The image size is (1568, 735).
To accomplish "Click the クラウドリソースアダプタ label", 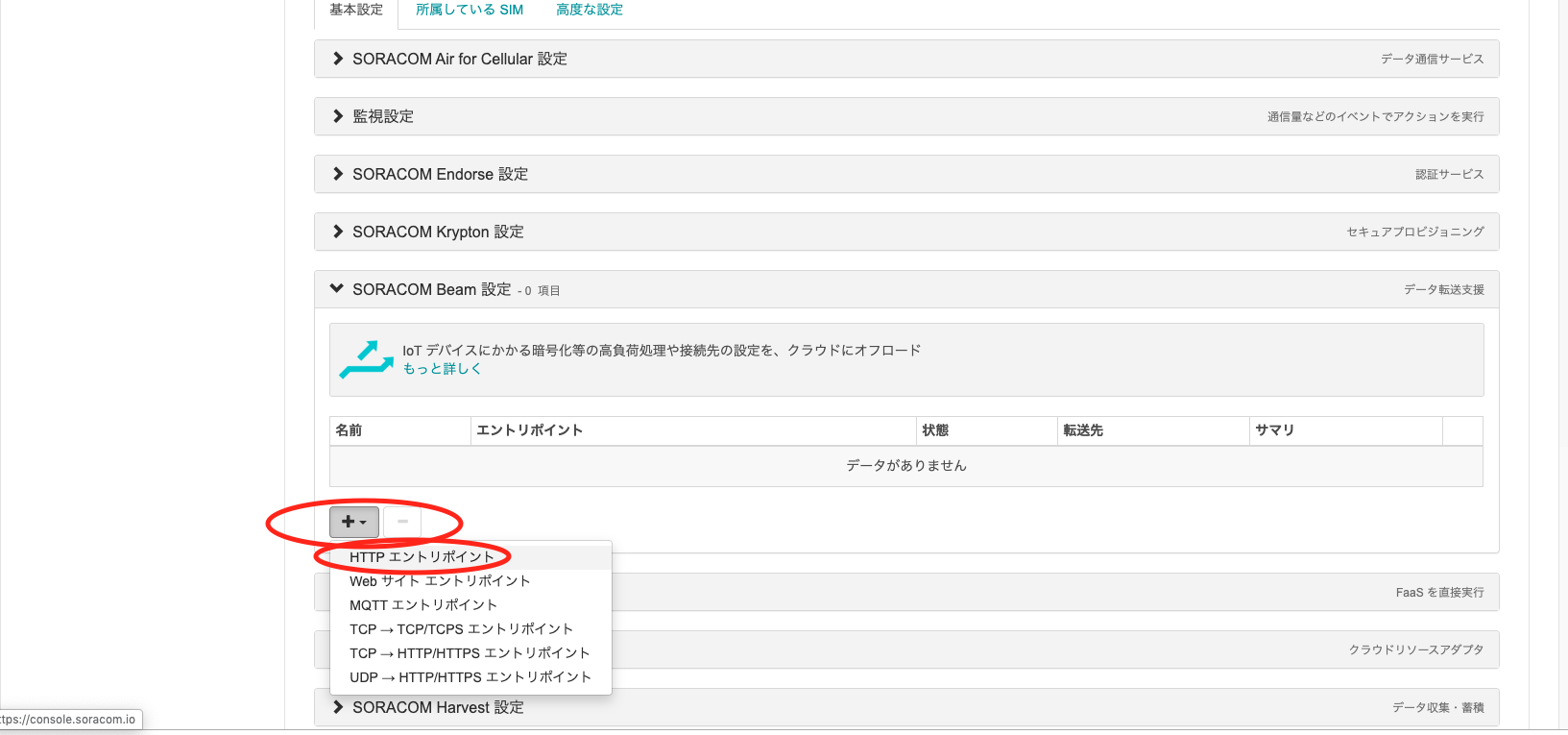I will (1416, 650).
